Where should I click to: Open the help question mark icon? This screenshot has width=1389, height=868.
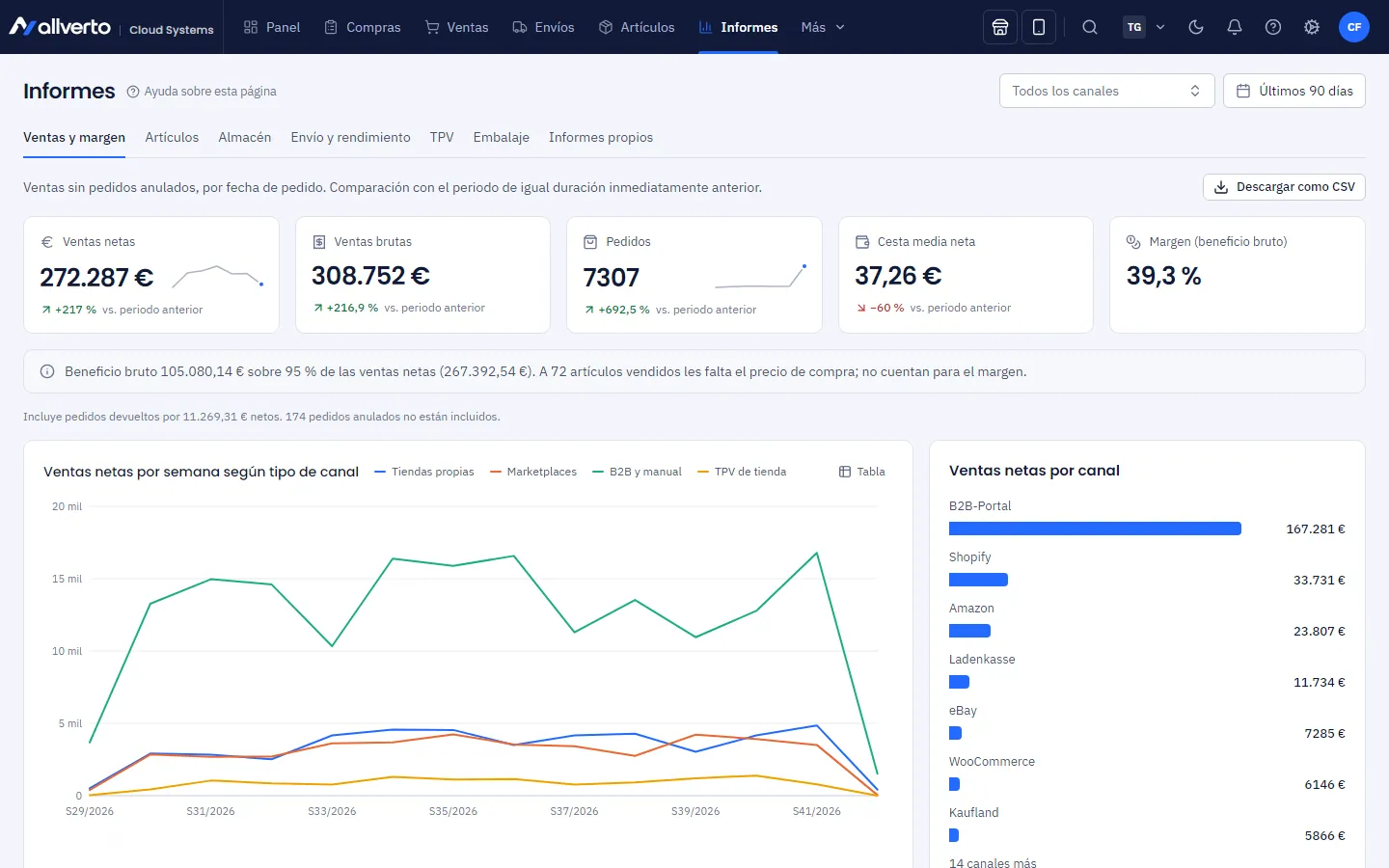tap(1273, 27)
